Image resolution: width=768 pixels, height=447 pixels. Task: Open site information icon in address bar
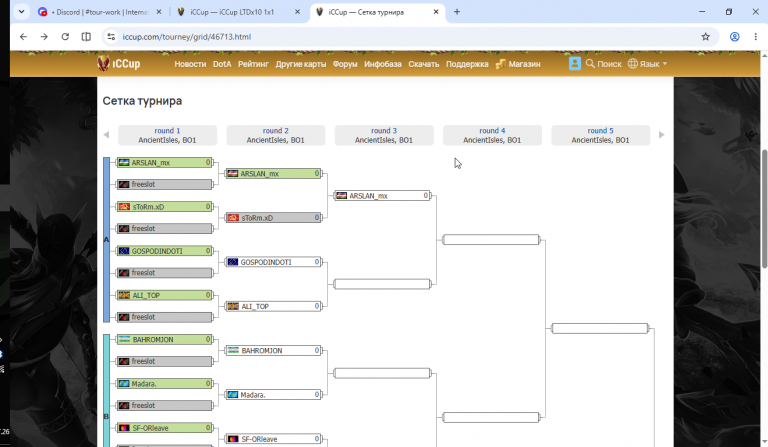point(111,37)
